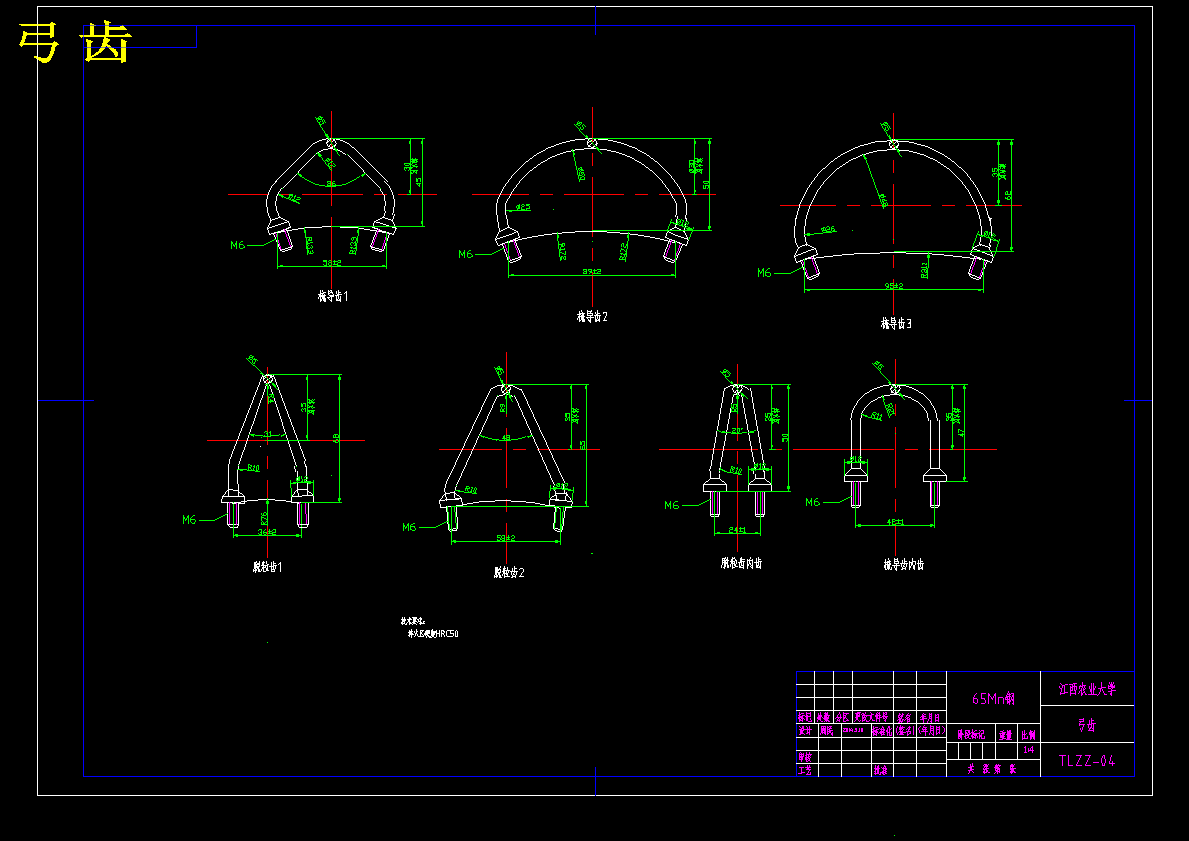Click the 59±2 width dimension
This screenshot has height=841, width=1189.
click(x=506, y=538)
